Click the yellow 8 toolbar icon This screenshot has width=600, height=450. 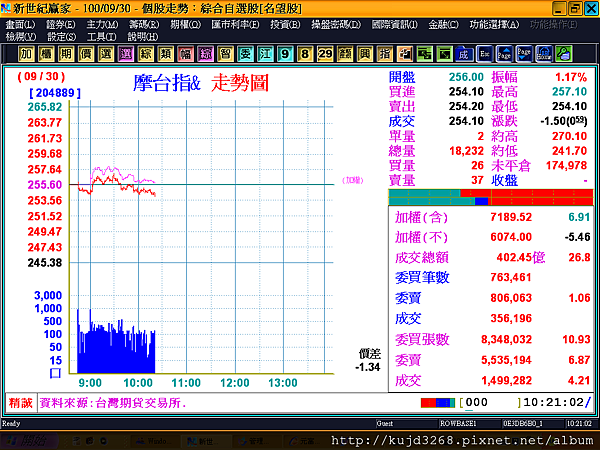point(305,54)
